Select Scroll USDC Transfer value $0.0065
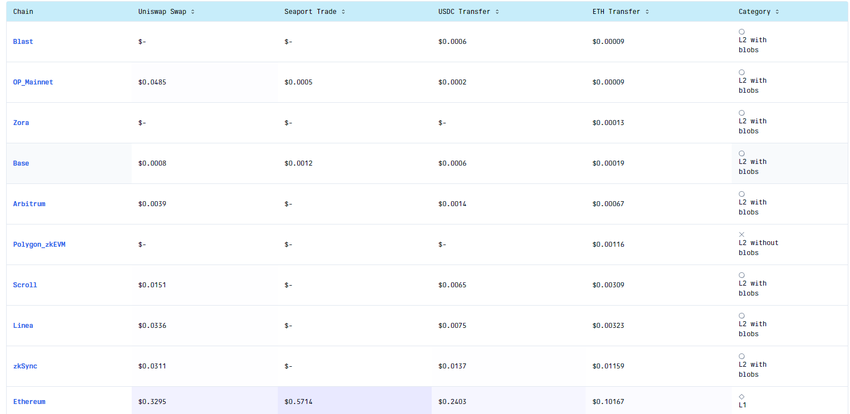The image size is (850, 414). [x=452, y=285]
